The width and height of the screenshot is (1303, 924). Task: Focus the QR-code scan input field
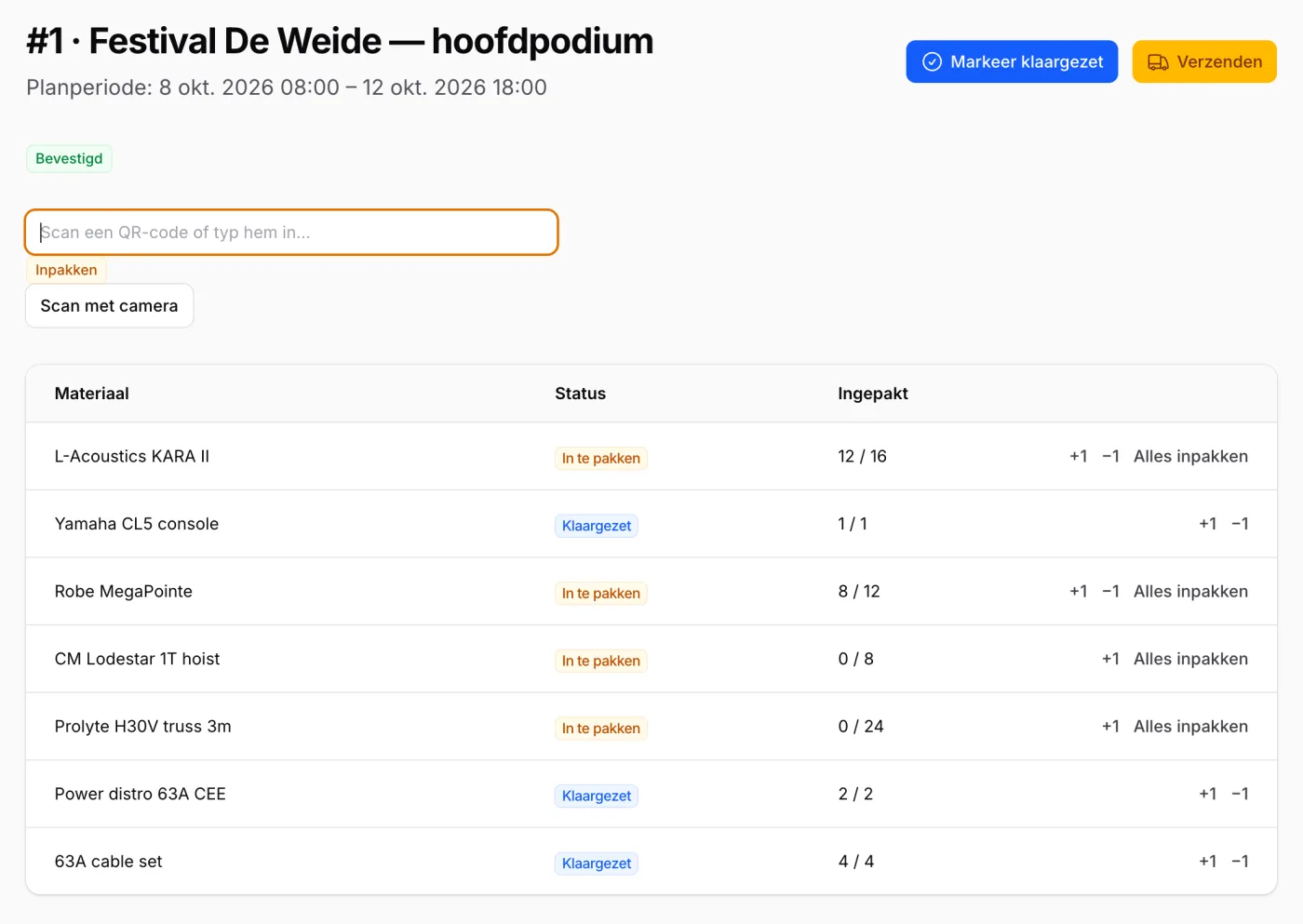pyautogui.click(x=291, y=233)
